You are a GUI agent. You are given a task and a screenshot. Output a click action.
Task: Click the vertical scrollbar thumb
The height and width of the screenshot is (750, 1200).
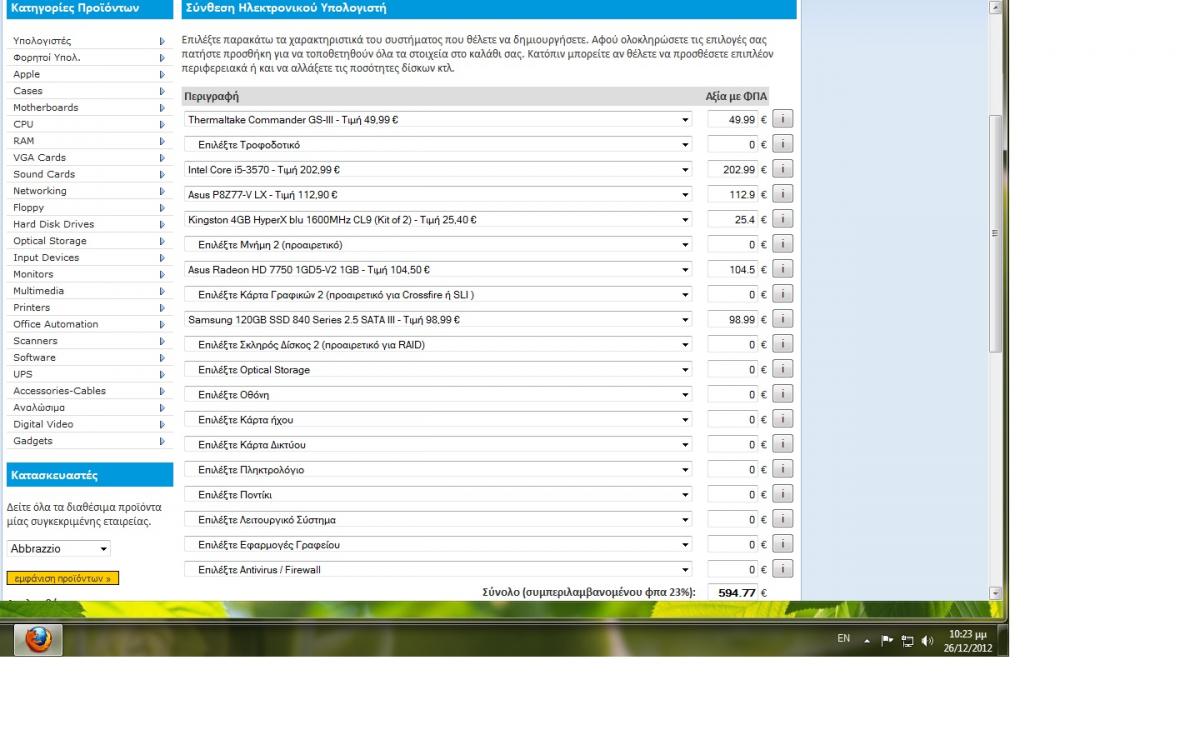(995, 233)
